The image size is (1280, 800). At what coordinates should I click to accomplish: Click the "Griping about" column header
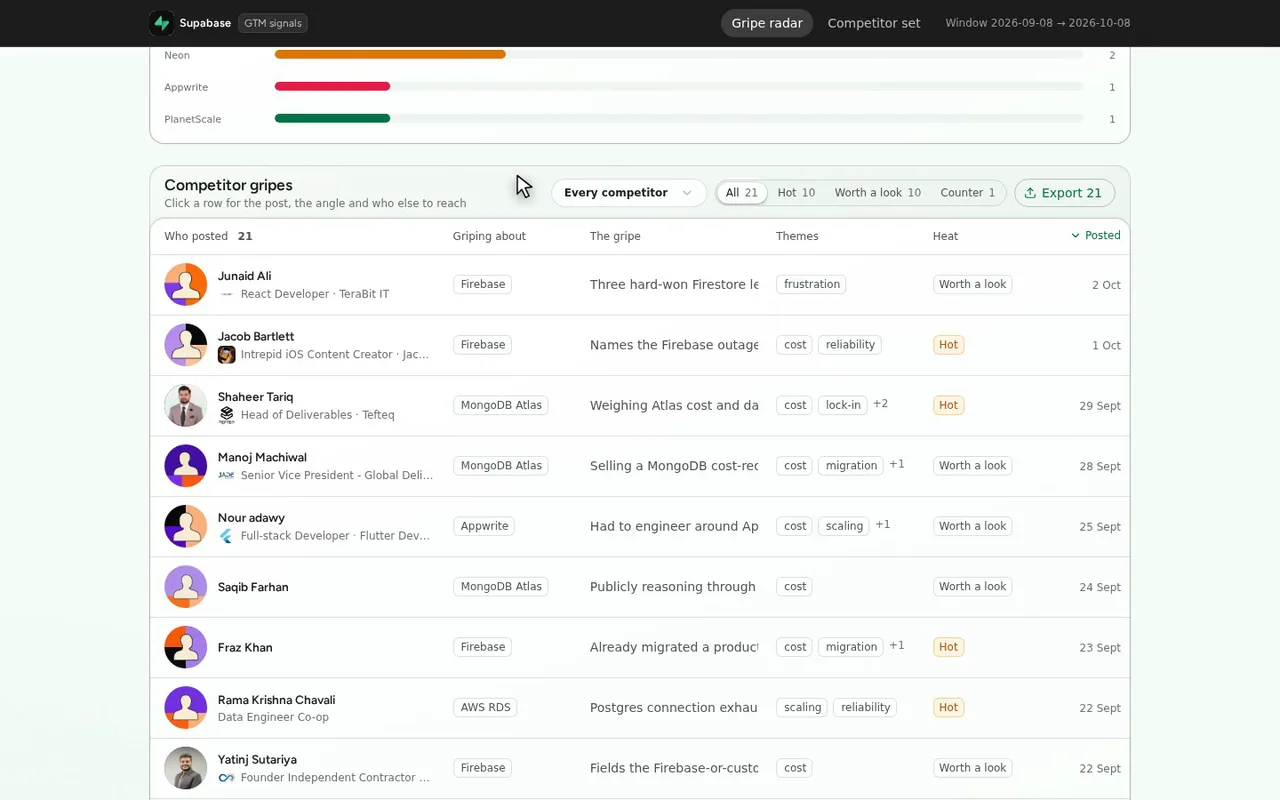(489, 236)
